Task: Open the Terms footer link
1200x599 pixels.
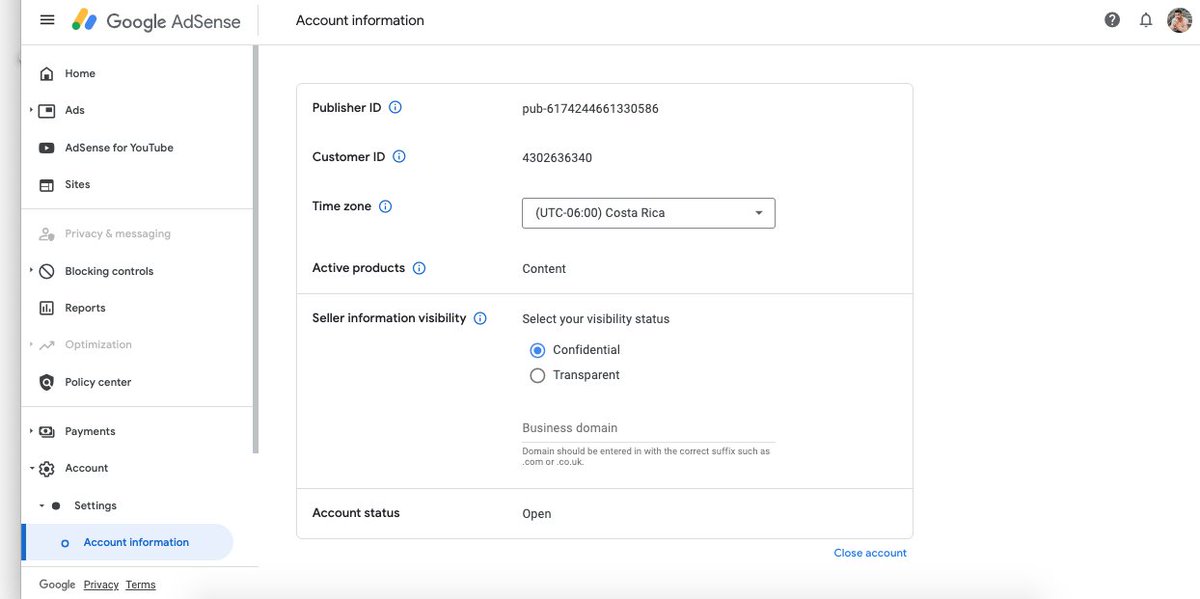Action: pyautogui.click(x=141, y=585)
